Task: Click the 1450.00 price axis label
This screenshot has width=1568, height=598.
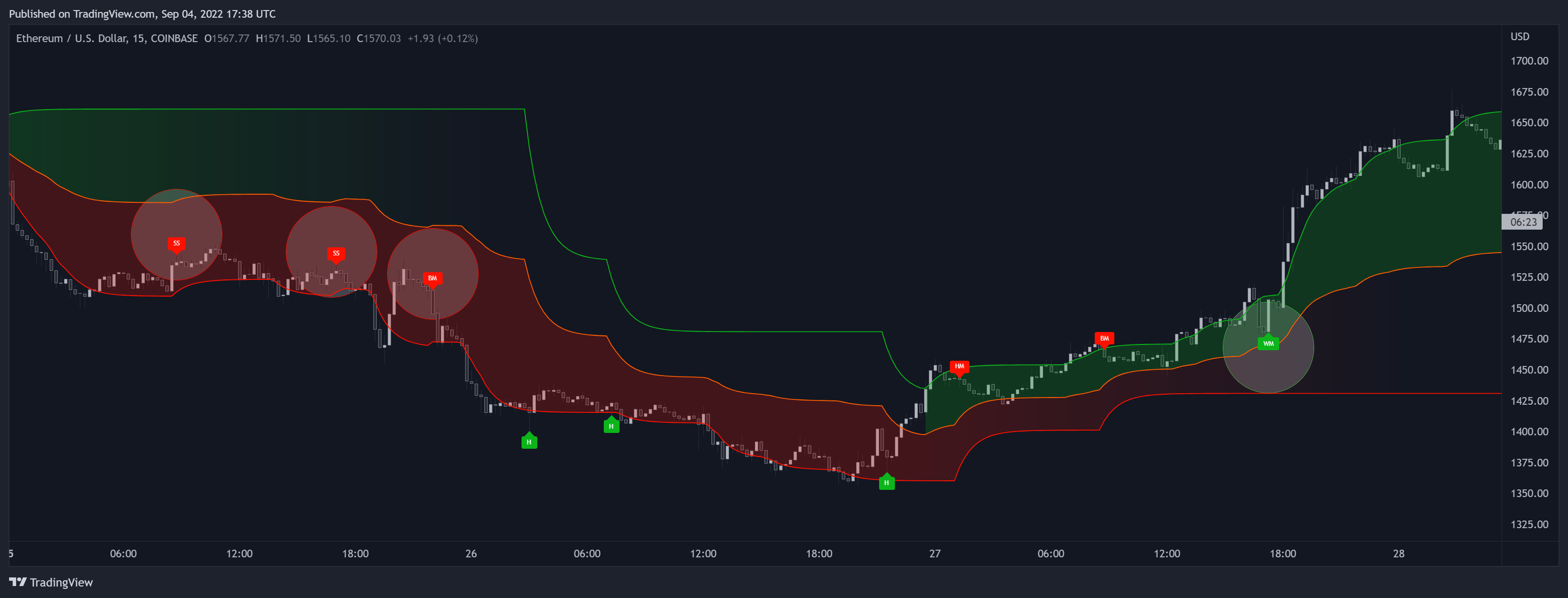Action: click(x=1529, y=370)
